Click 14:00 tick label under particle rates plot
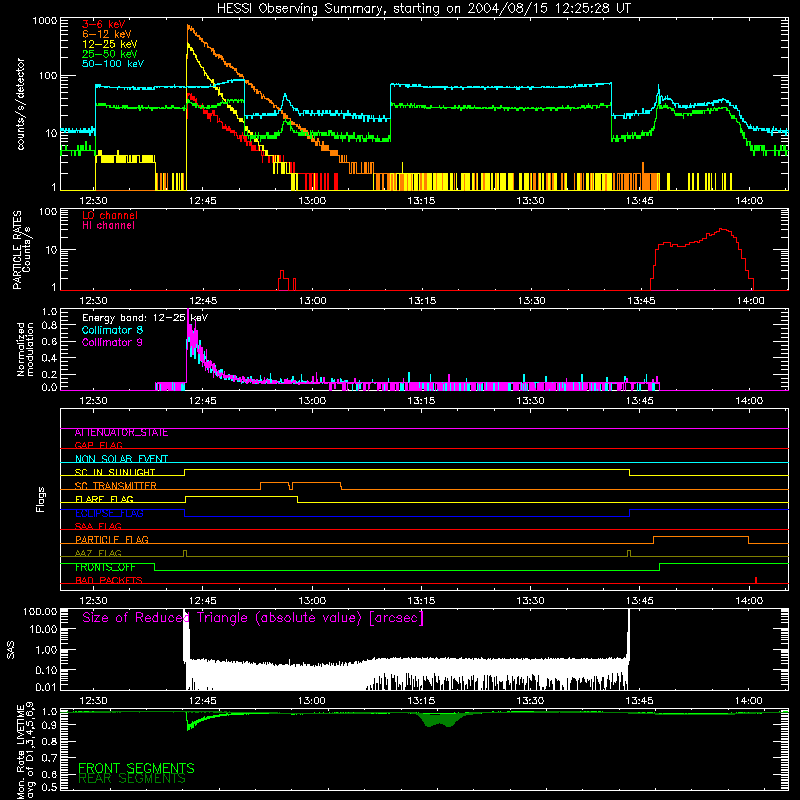This screenshot has width=800, height=800. [x=750, y=301]
